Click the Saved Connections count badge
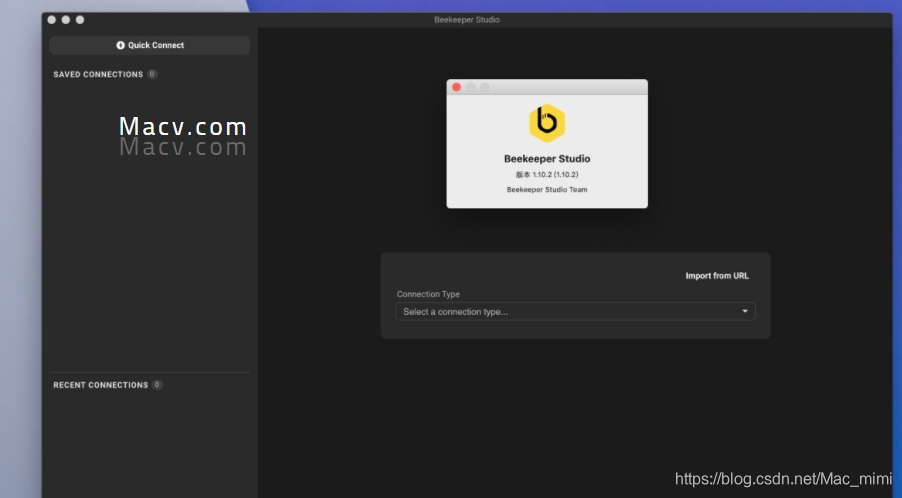Image resolution: width=902 pixels, height=498 pixels. 152,74
